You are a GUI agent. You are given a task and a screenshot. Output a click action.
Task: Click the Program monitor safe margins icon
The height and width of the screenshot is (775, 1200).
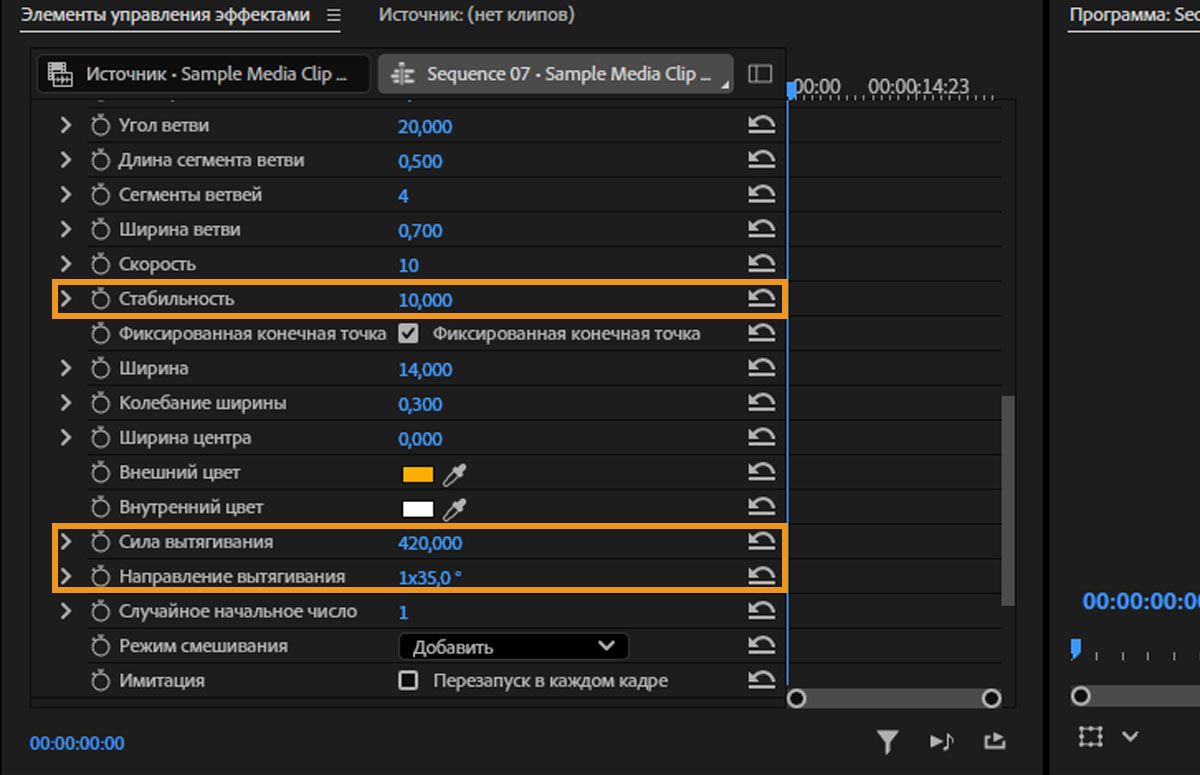[1090, 737]
